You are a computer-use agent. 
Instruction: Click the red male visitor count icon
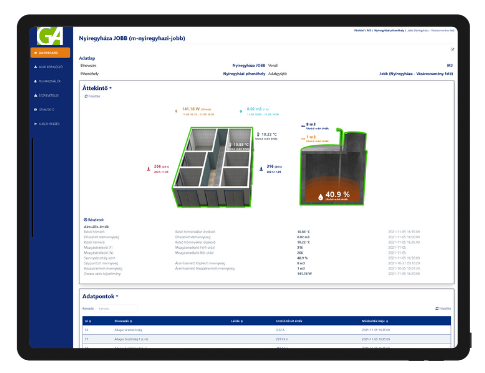click(x=149, y=169)
